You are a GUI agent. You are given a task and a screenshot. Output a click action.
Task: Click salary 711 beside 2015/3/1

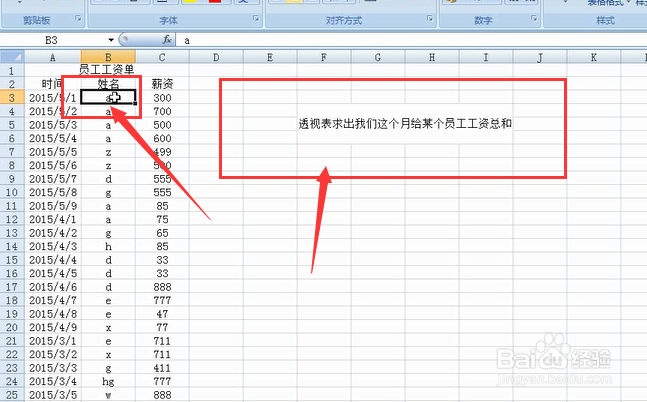pyautogui.click(x=162, y=341)
